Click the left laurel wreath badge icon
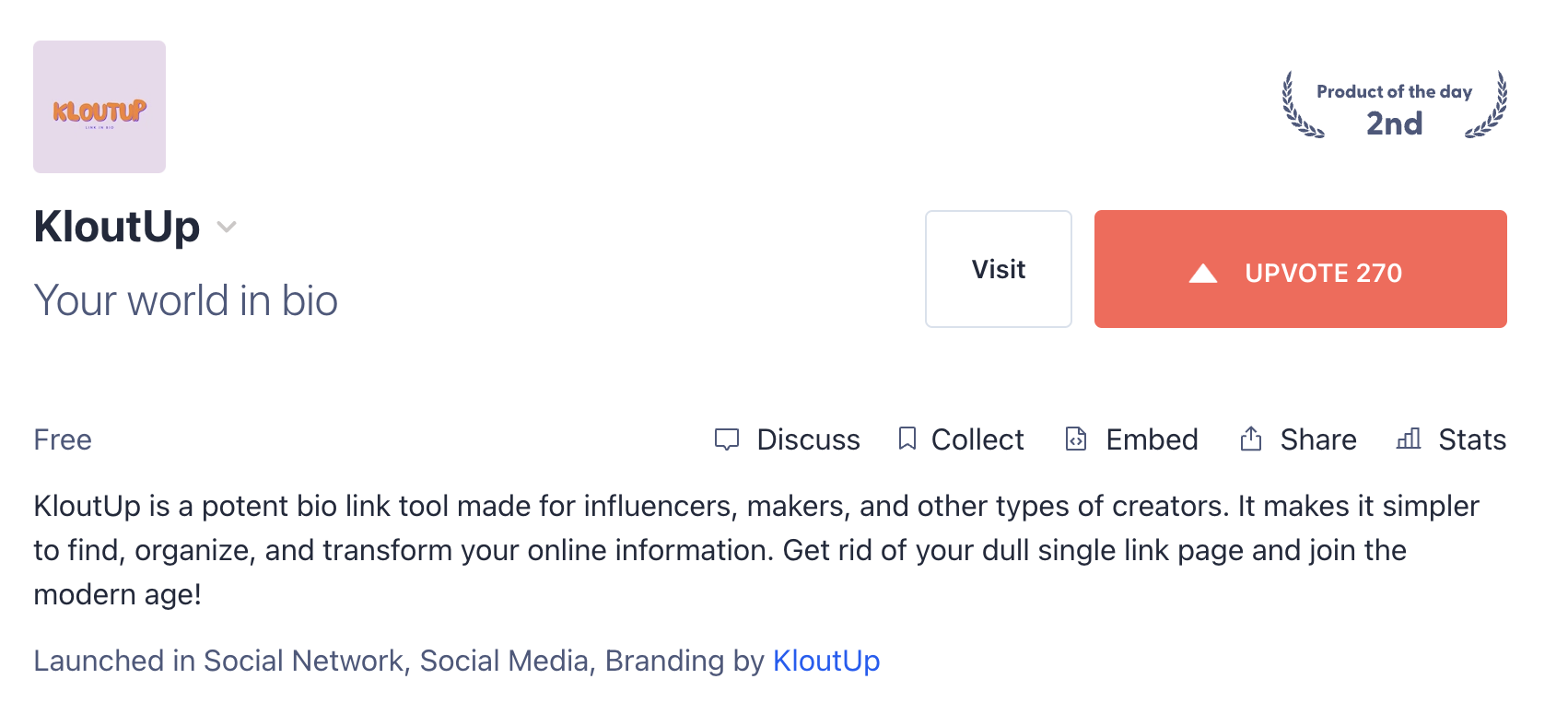This screenshot has width=1568, height=726. coord(1303,105)
